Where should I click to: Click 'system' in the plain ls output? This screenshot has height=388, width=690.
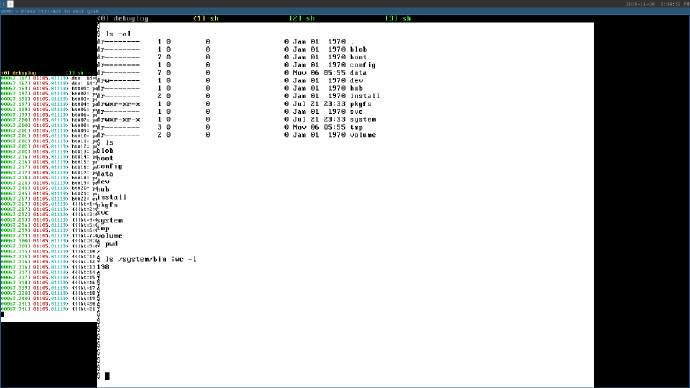[x=109, y=220]
